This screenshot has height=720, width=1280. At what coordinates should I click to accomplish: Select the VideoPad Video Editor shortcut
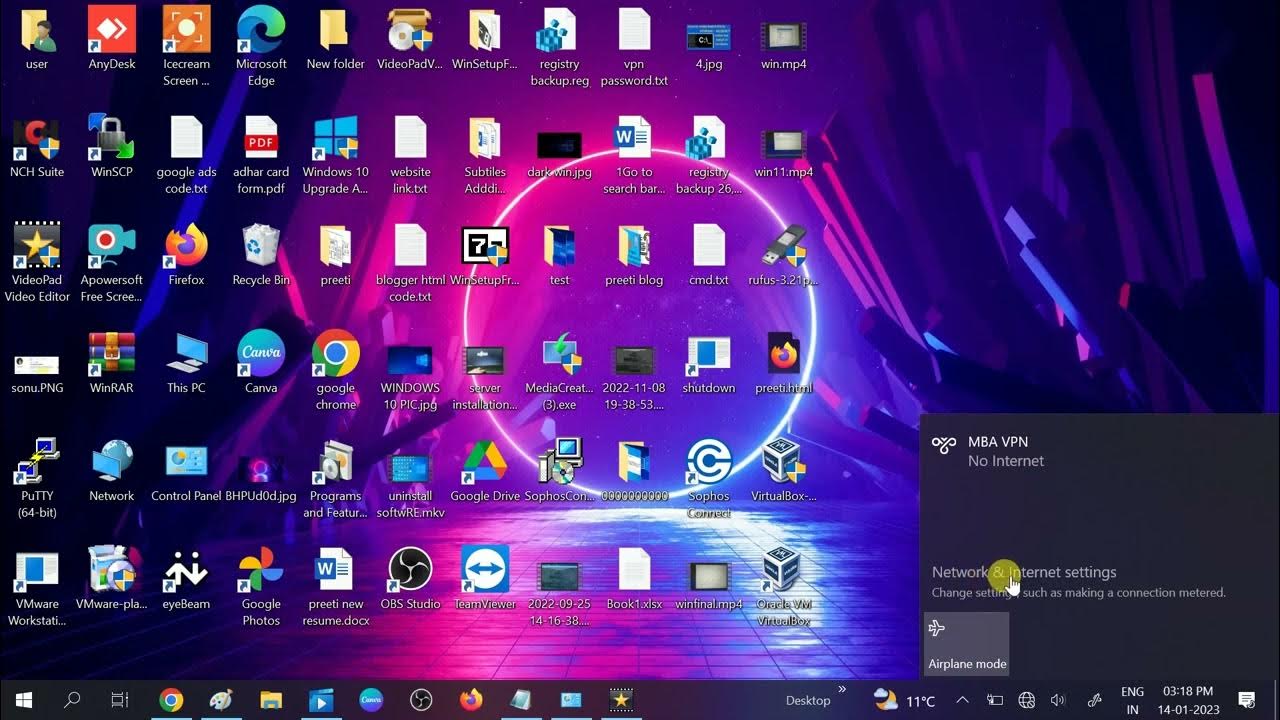(37, 262)
